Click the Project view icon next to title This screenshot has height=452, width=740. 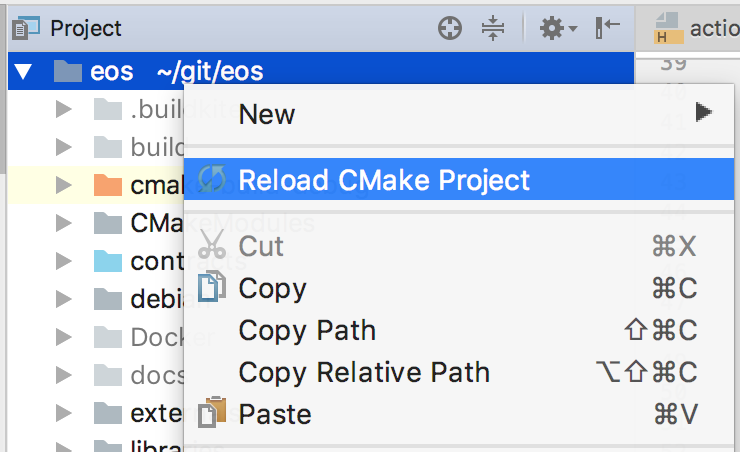25,28
